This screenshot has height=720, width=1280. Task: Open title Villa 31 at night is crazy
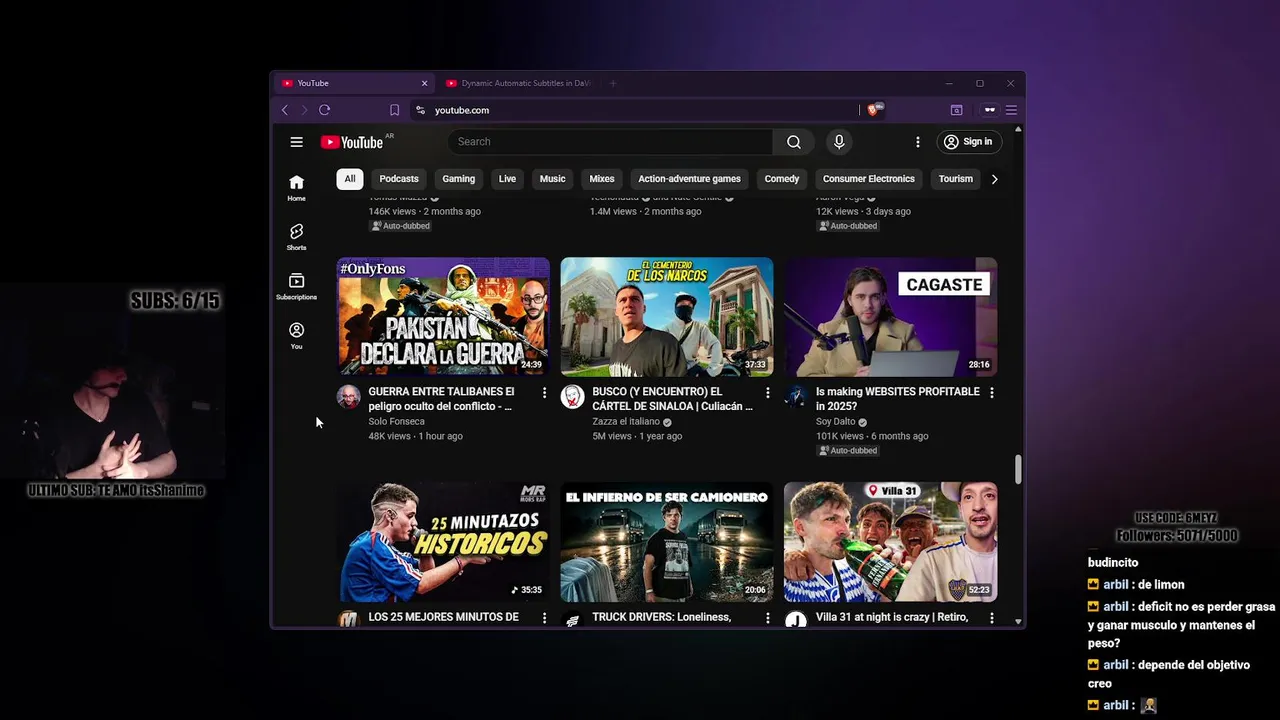coord(892,618)
